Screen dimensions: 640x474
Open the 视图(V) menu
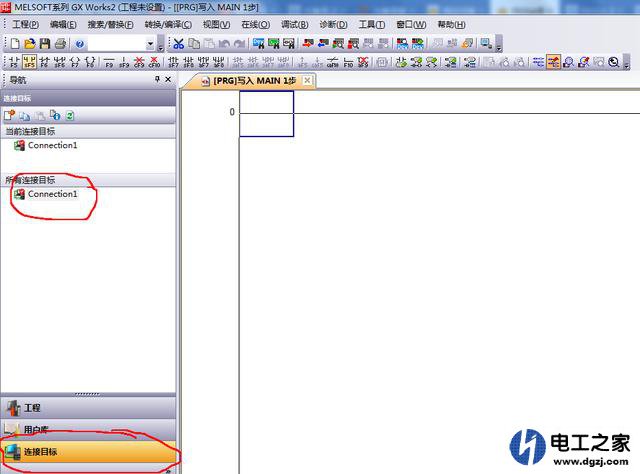[216, 25]
